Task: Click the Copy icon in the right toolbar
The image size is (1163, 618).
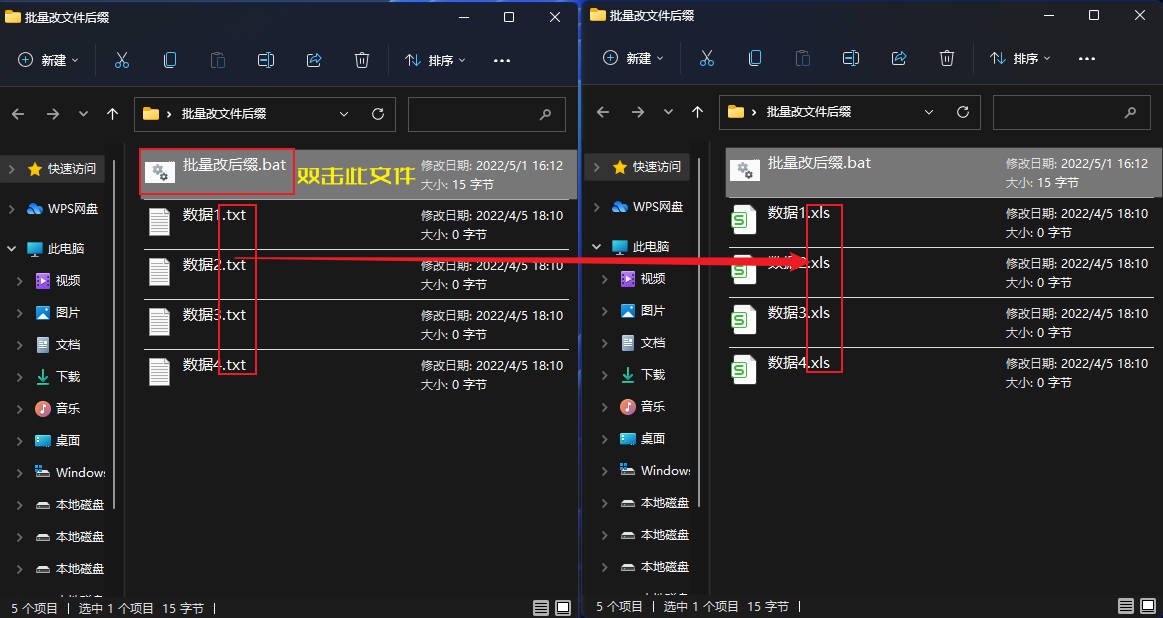Action: click(755, 59)
